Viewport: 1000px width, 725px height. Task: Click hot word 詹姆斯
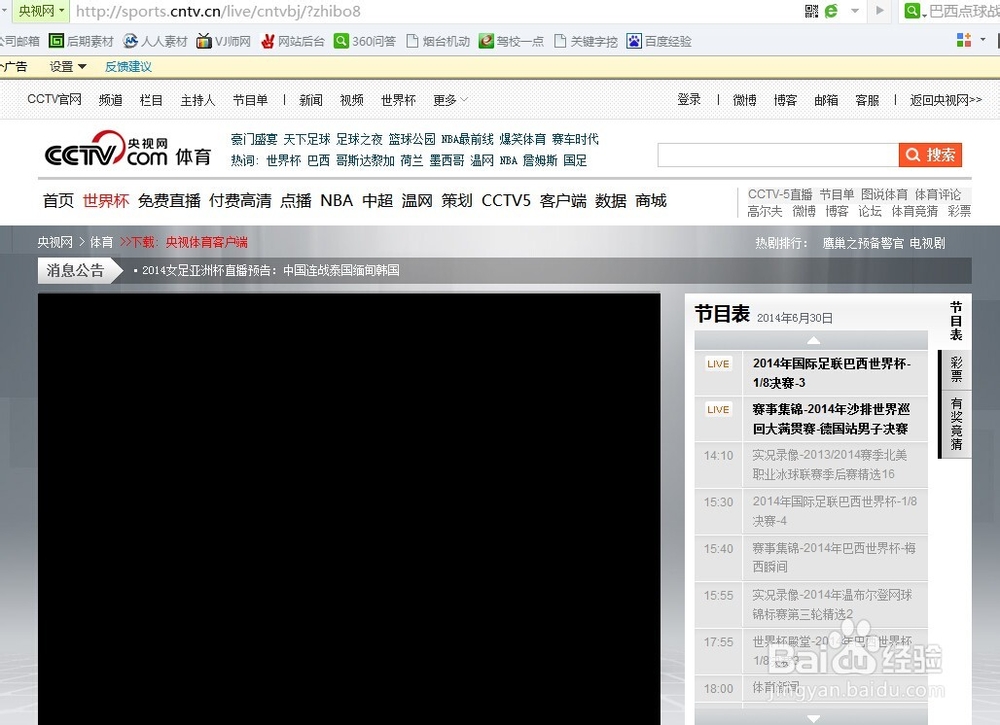click(x=540, y=160)
